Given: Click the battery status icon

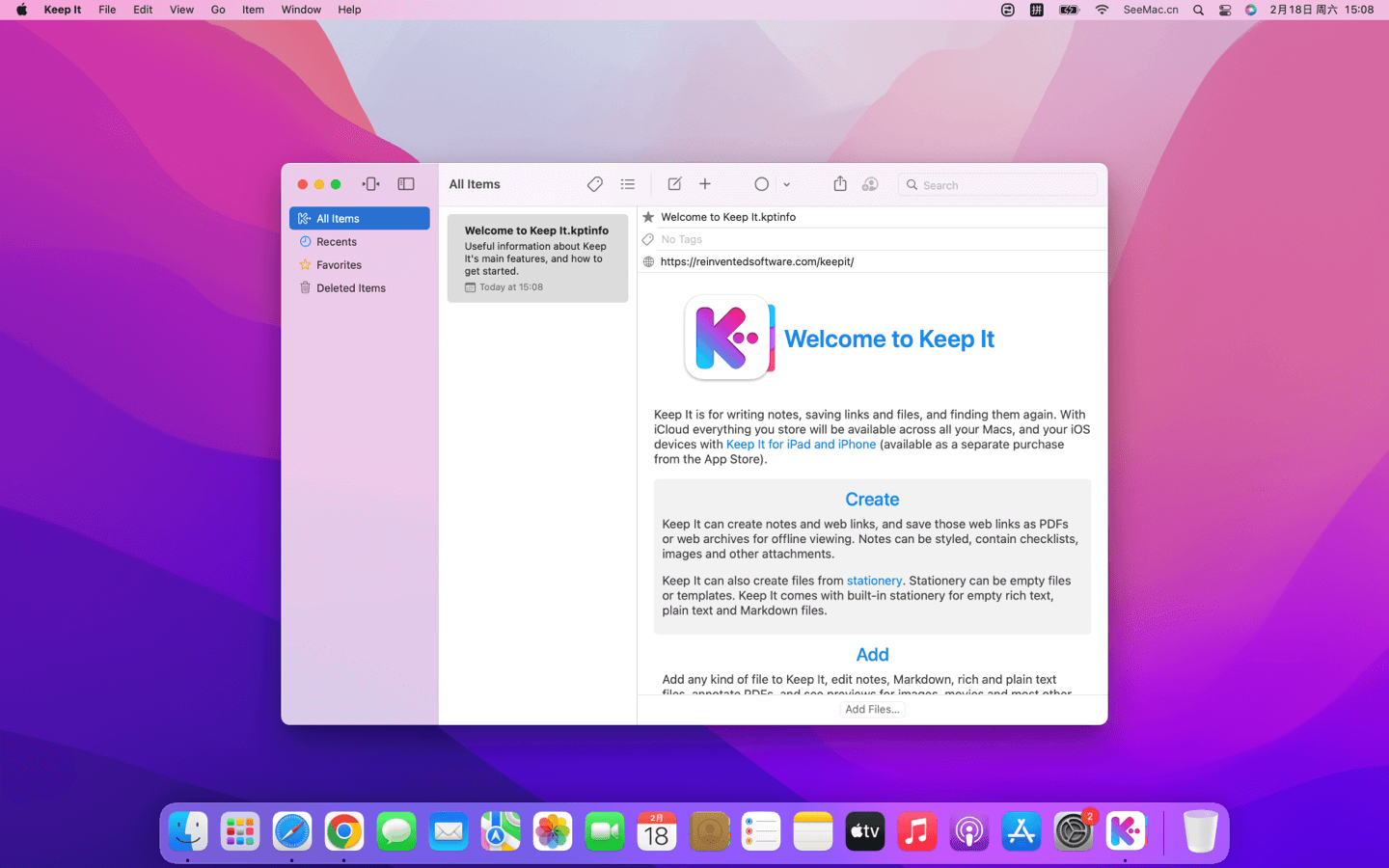Looking at the screenshot, I should tap(1069, 10).
